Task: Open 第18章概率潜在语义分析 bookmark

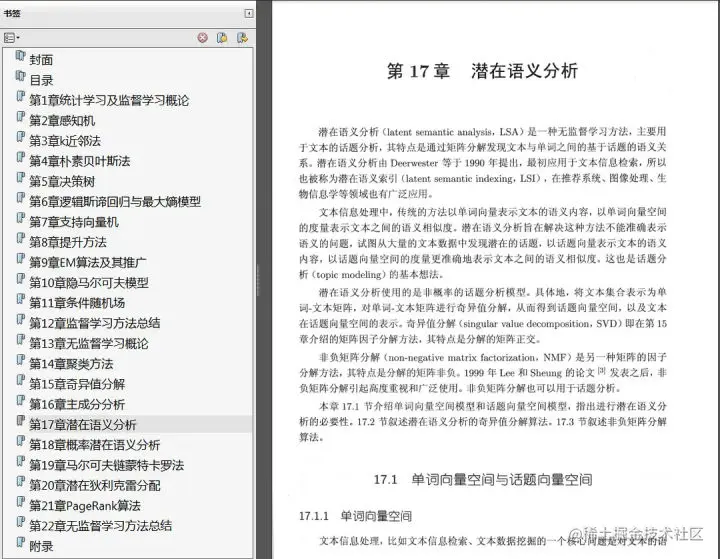Action: tap(95, 445)
